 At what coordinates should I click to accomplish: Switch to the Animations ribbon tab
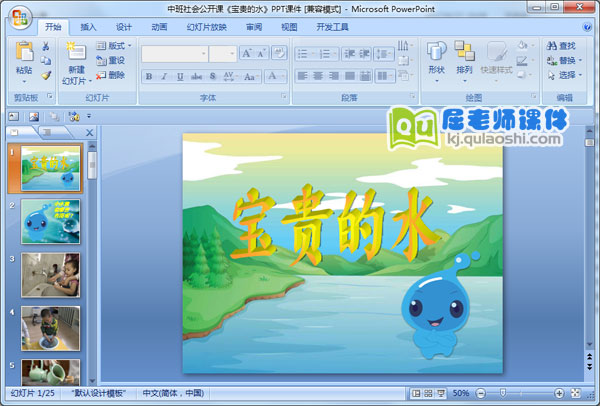tap(159, 27)
